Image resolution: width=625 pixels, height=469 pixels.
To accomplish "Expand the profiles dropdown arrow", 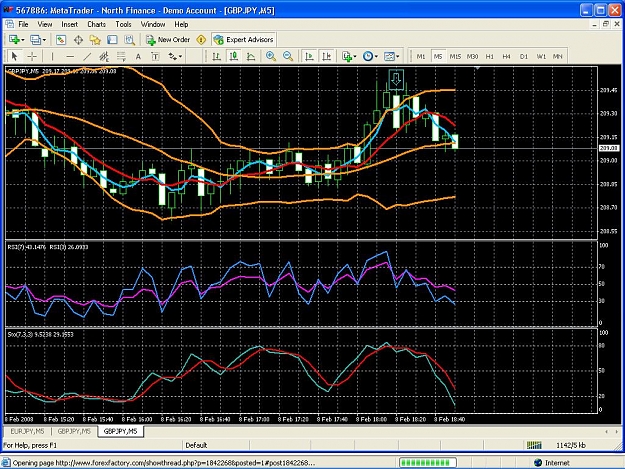I will click(44, 40).
